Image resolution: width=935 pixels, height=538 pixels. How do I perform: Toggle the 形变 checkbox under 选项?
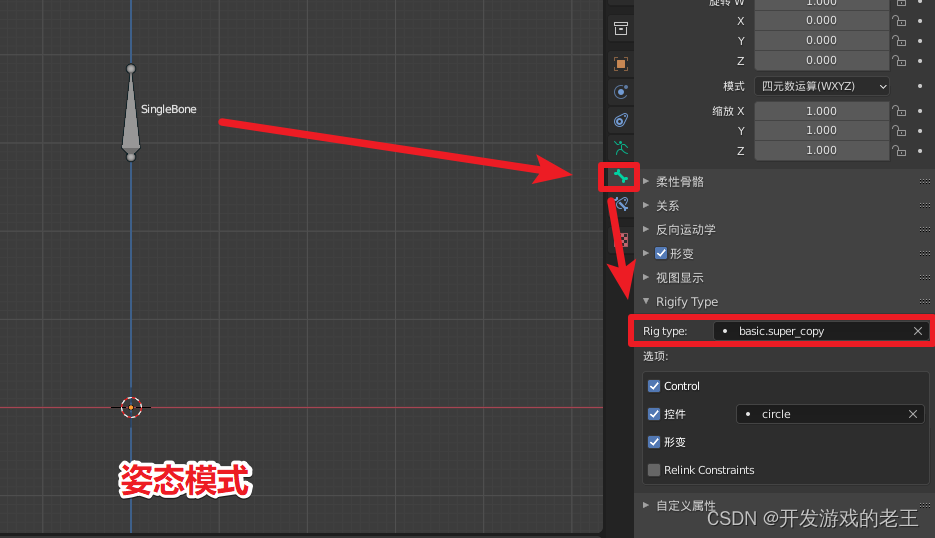(x=654, y=442)
